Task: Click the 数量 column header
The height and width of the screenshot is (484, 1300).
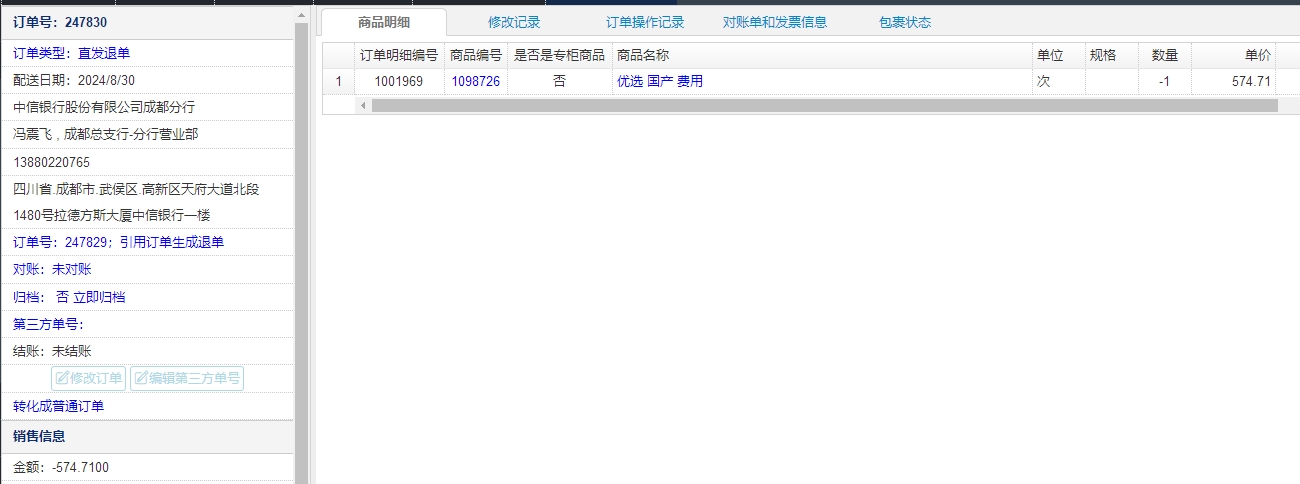Action: click(x=1164, y=56)
